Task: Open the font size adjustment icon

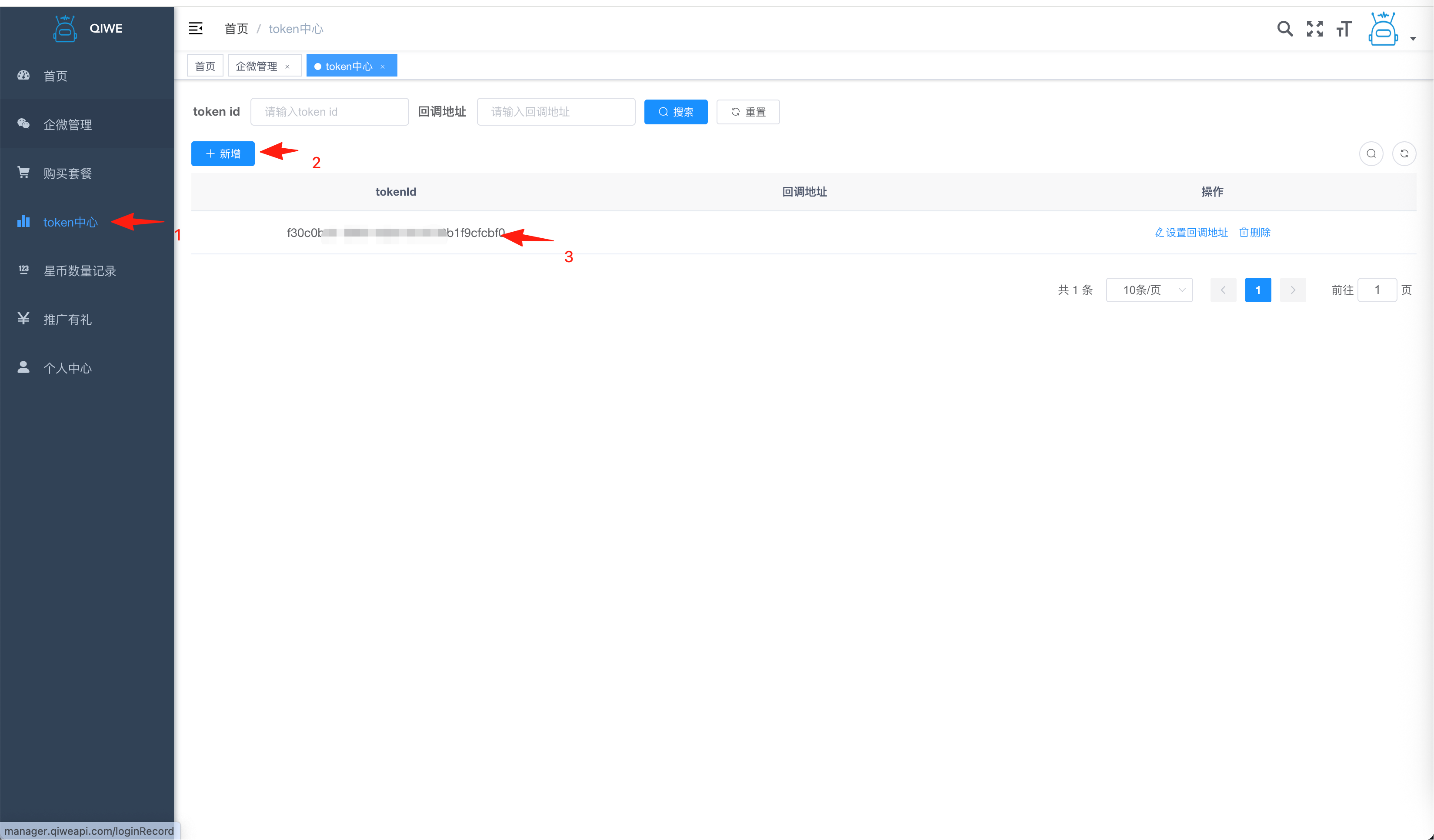Action: (1344, 28)
